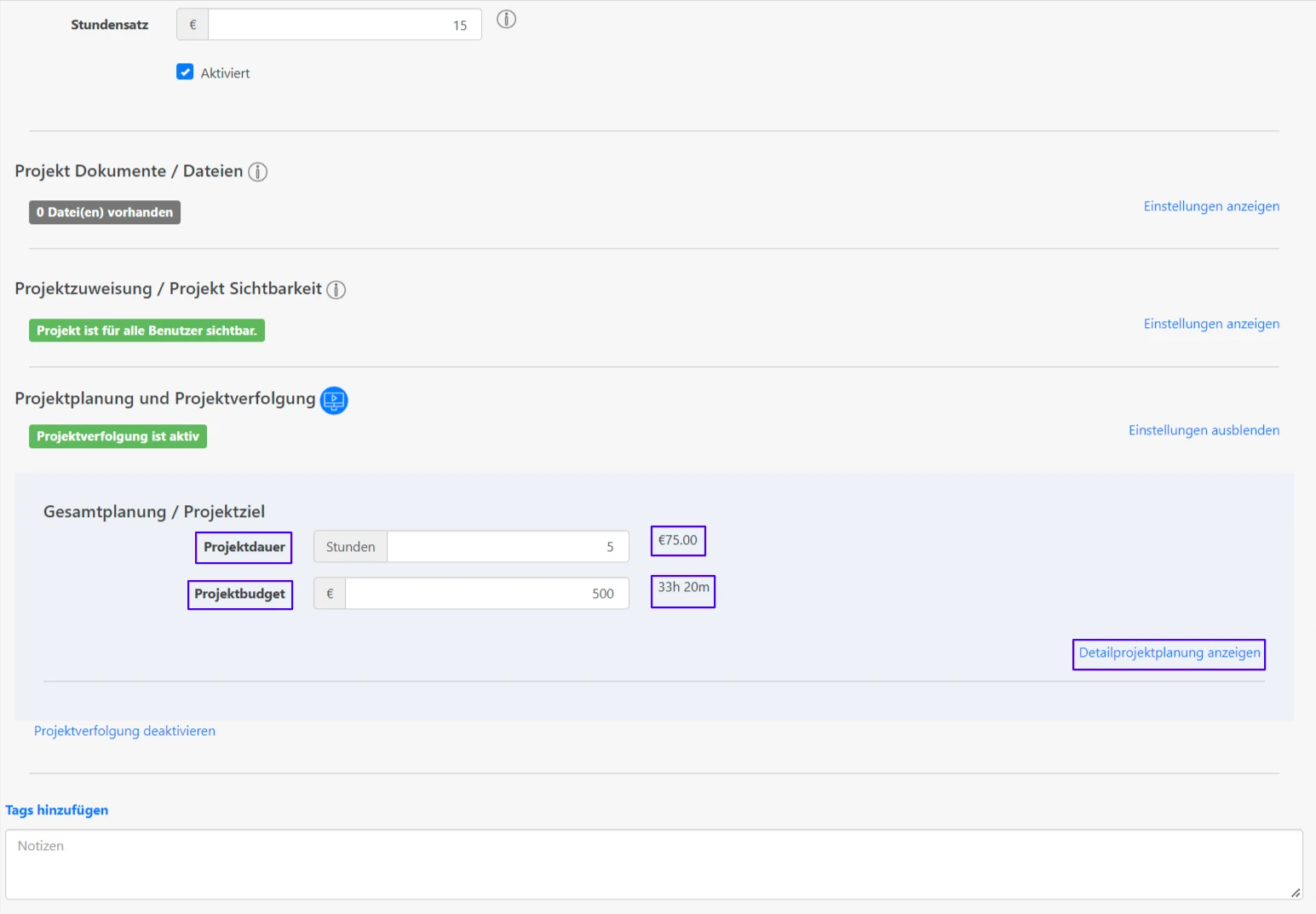Click info icon beside Projekt Sichtbarkeit heading
Screen dimensions: 1316x914
pos(336,290)
